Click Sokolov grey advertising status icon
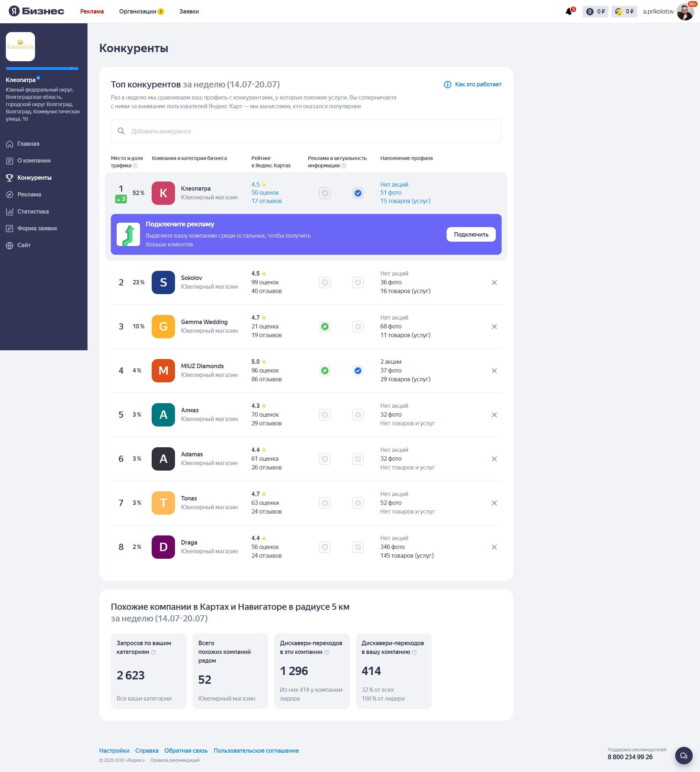The height and width of the screenshot is (772, 700). [324, 283]
